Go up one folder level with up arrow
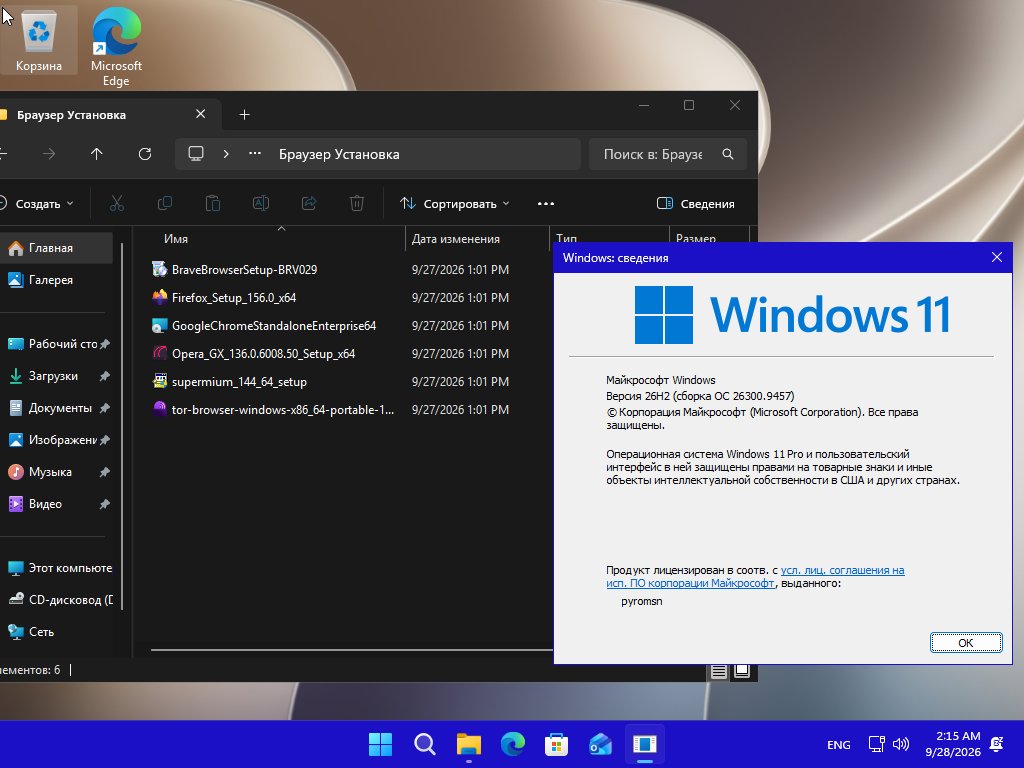Viewport: 1024px width, 768px height. (x=97, y=154)
